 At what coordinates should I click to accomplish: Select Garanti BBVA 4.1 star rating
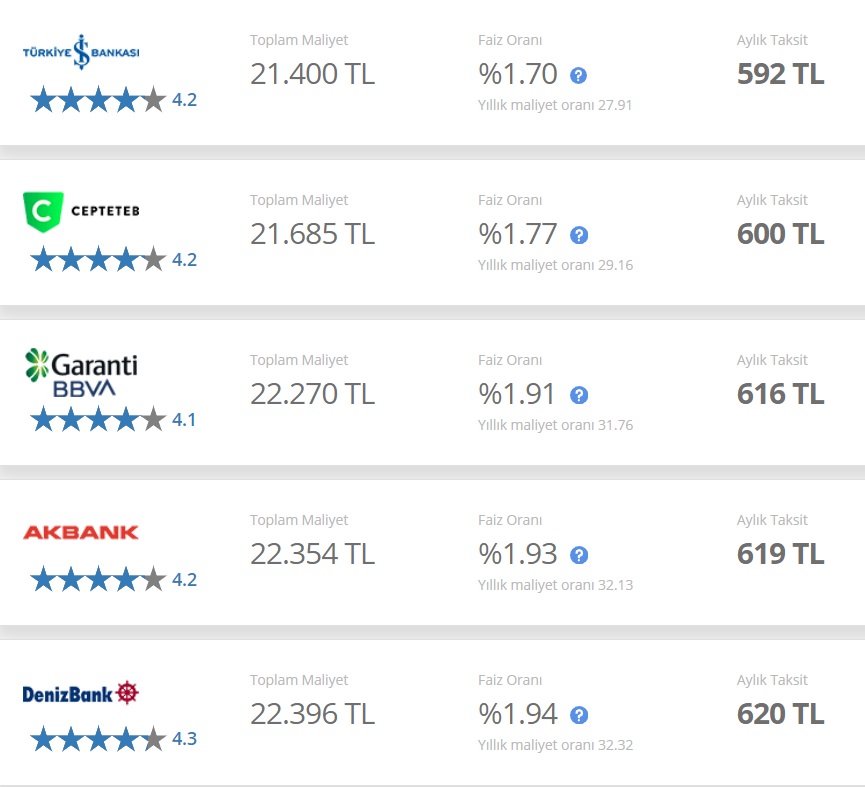point(114,420)
